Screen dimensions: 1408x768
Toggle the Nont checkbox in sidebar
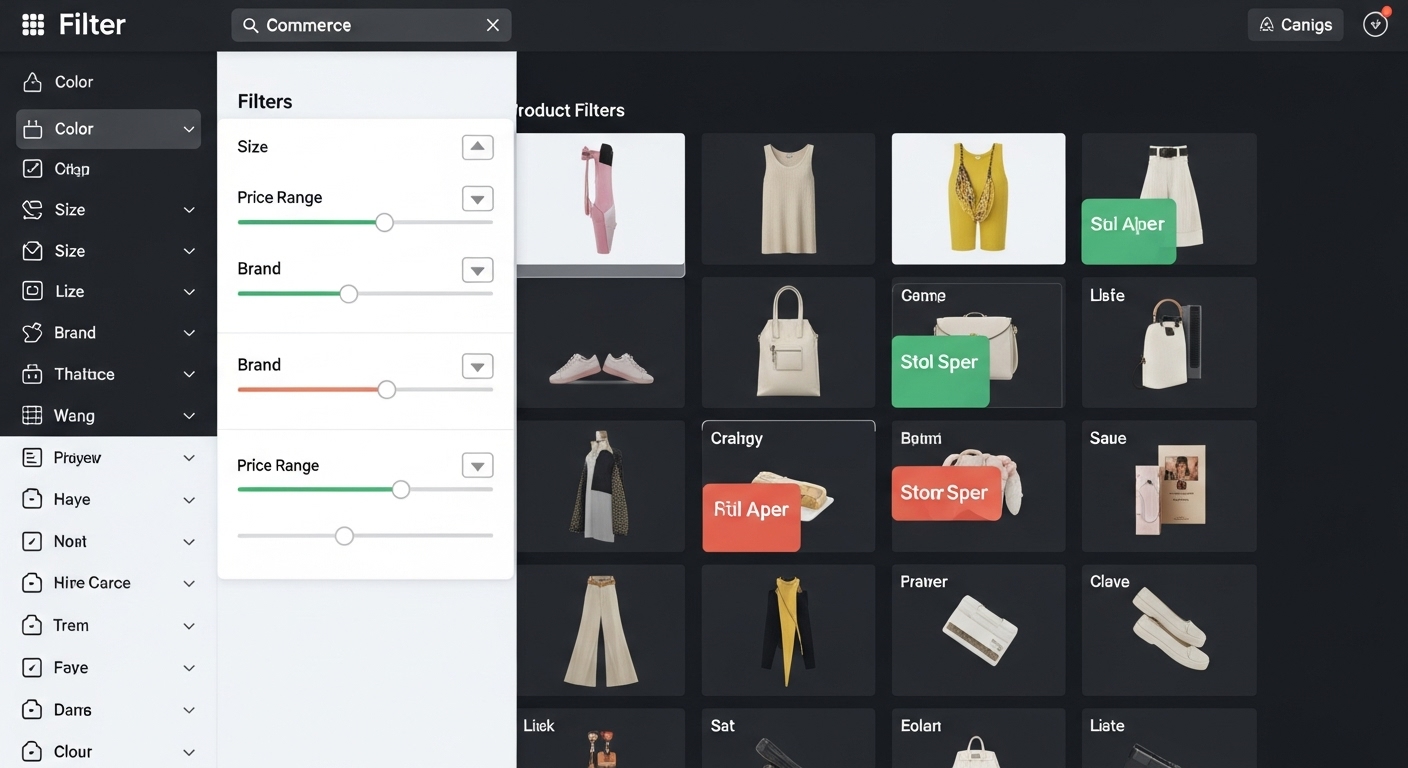coord(32,541)
